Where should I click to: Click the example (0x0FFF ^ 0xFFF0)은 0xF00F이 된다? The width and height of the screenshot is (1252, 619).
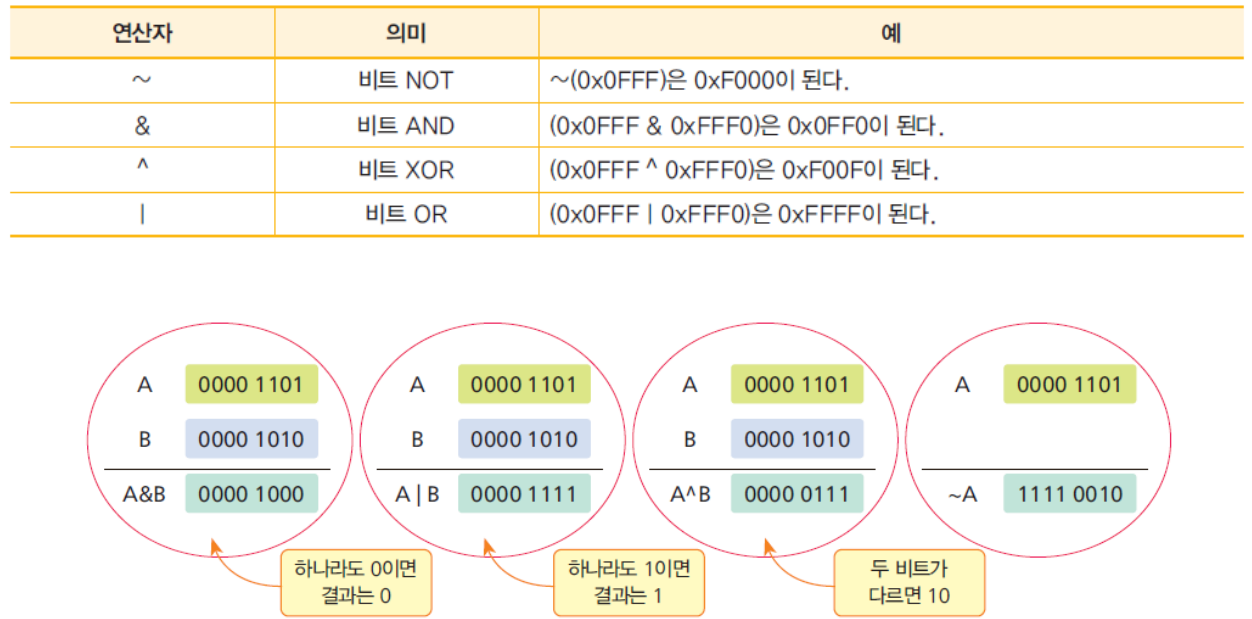pos(744,170)
